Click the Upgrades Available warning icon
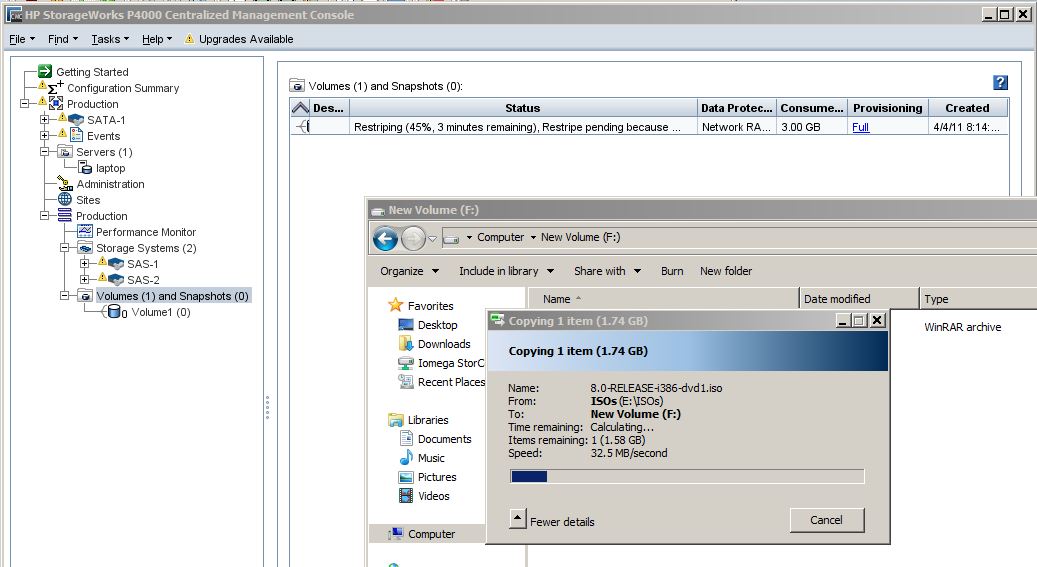Screen dimensions: 1037x567 [189, 39]
